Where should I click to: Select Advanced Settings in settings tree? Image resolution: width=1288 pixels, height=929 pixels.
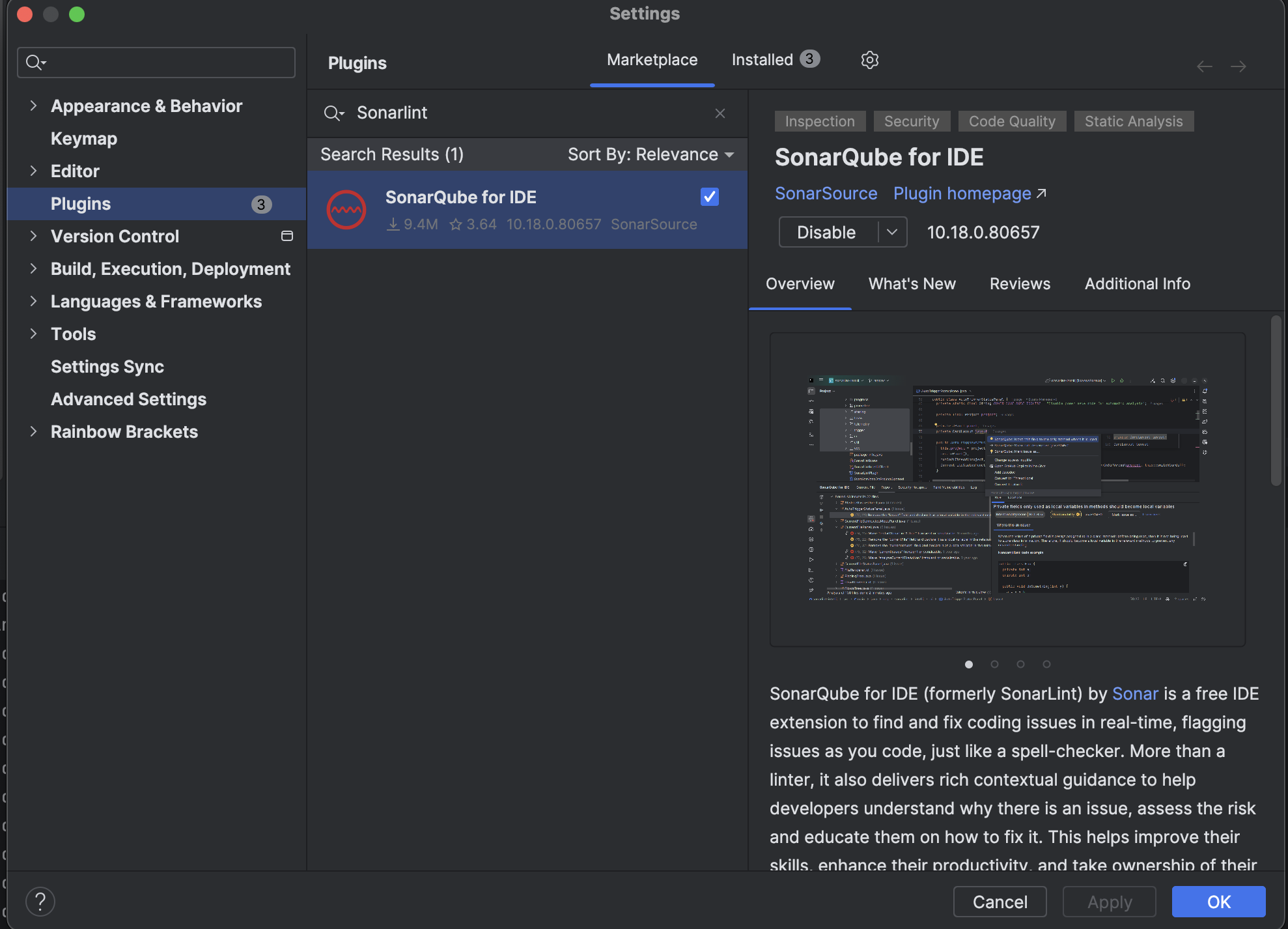pyautogui.click(x=128, y=399)
